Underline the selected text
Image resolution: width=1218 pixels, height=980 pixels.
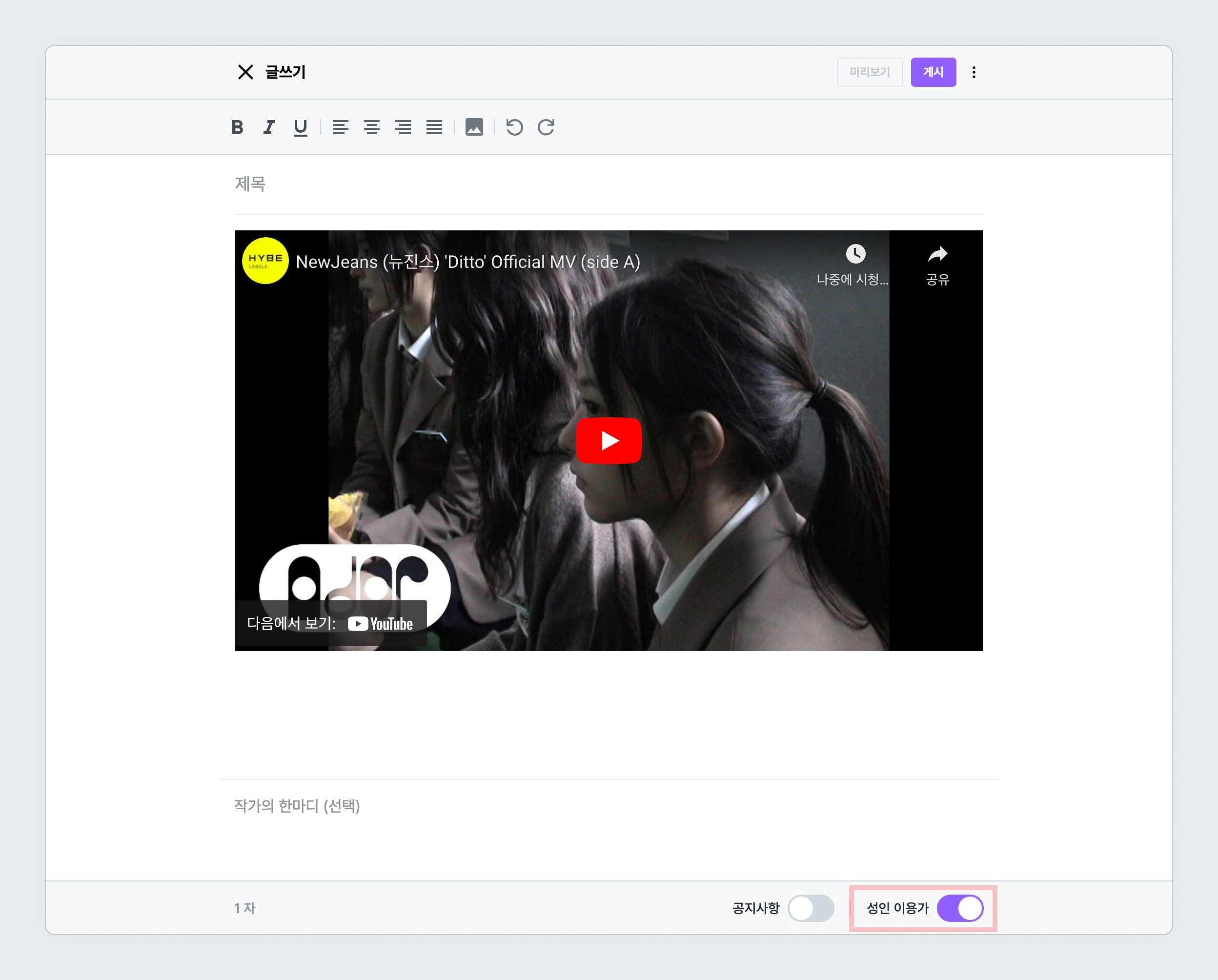click(x=301, y=127)
